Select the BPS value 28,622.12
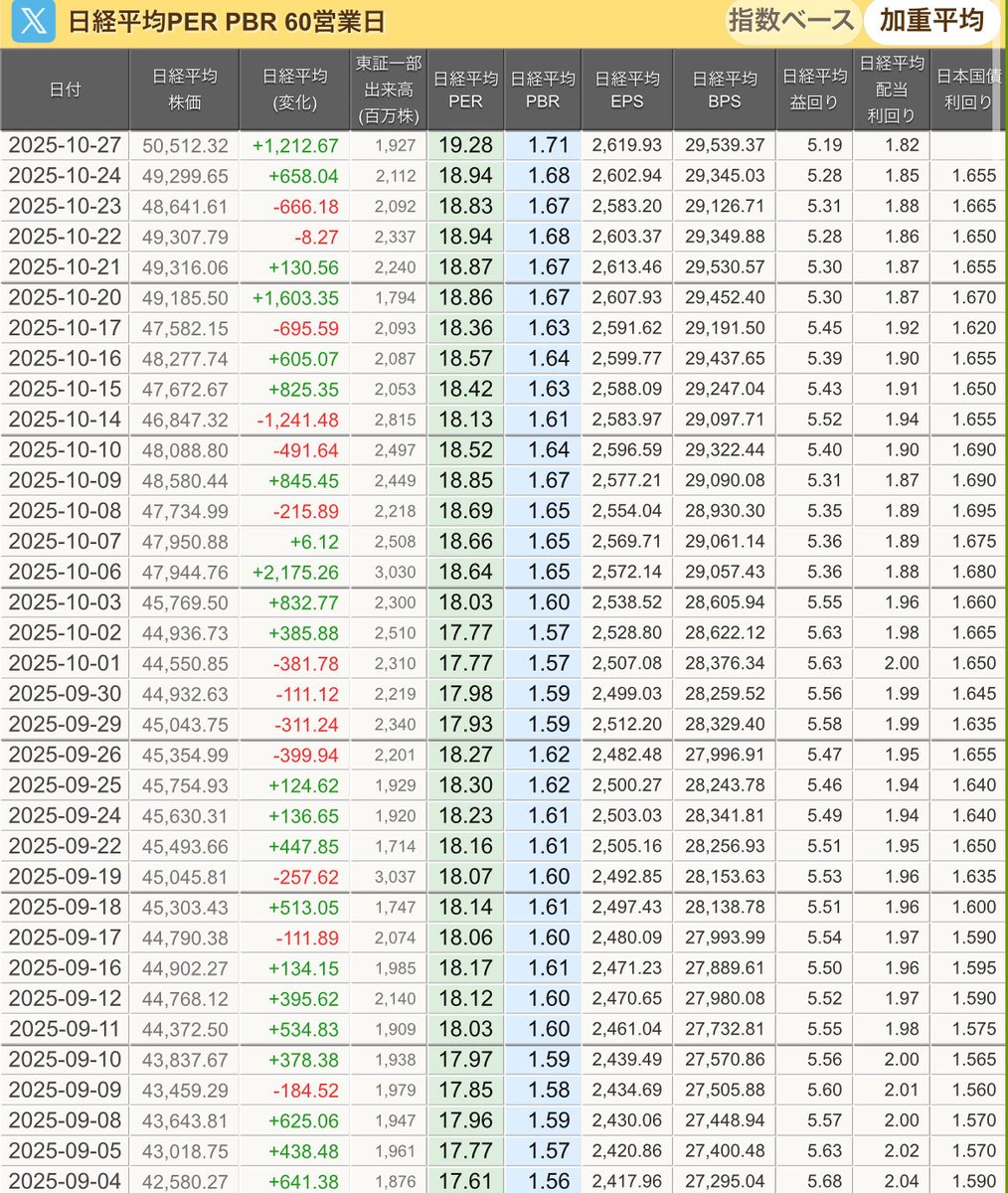Screen dimensions: 1008x1193 click(x=725, y=633)
